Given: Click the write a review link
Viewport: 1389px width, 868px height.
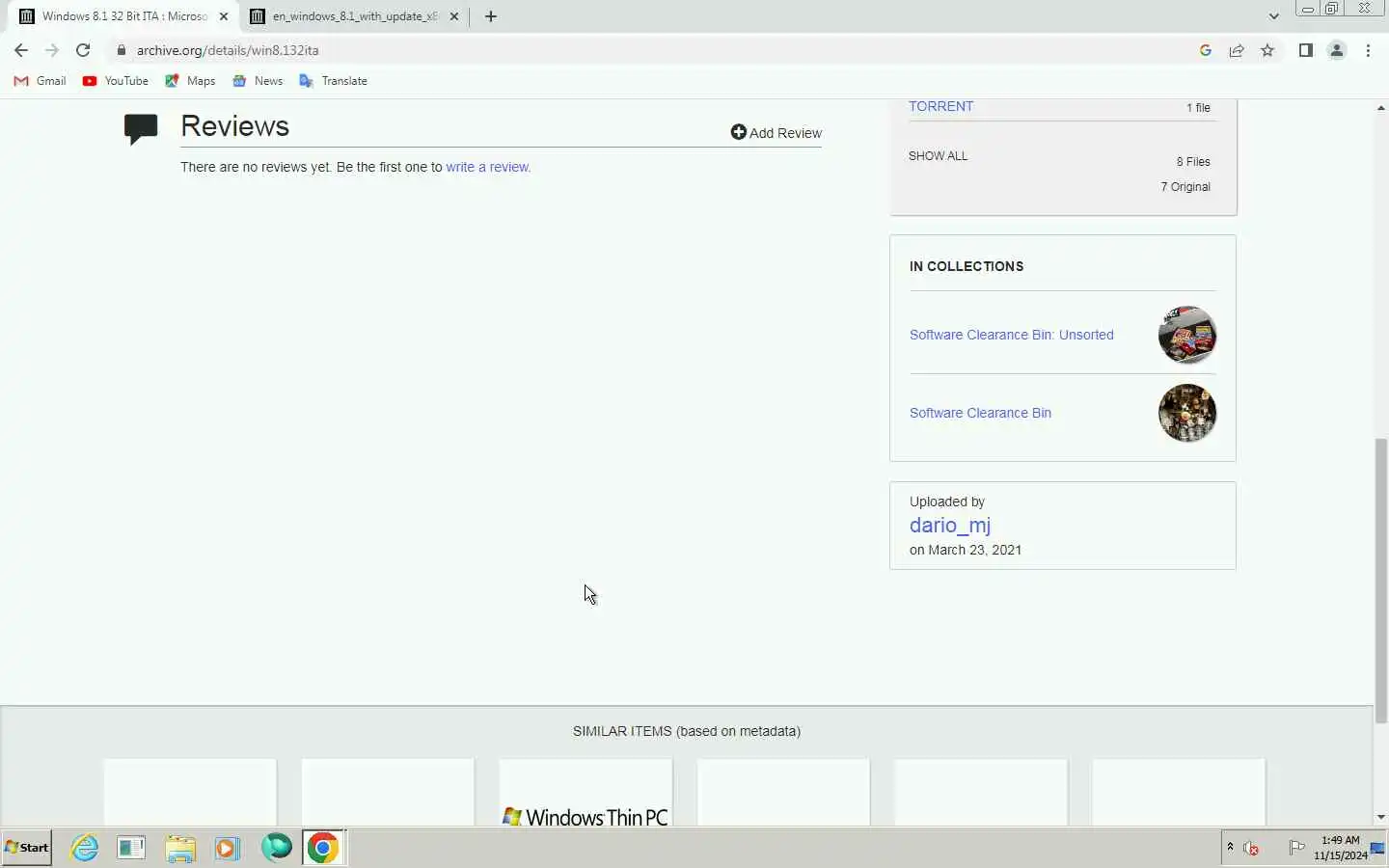Looking at the screenshot, I should click(x=488, y=167).
